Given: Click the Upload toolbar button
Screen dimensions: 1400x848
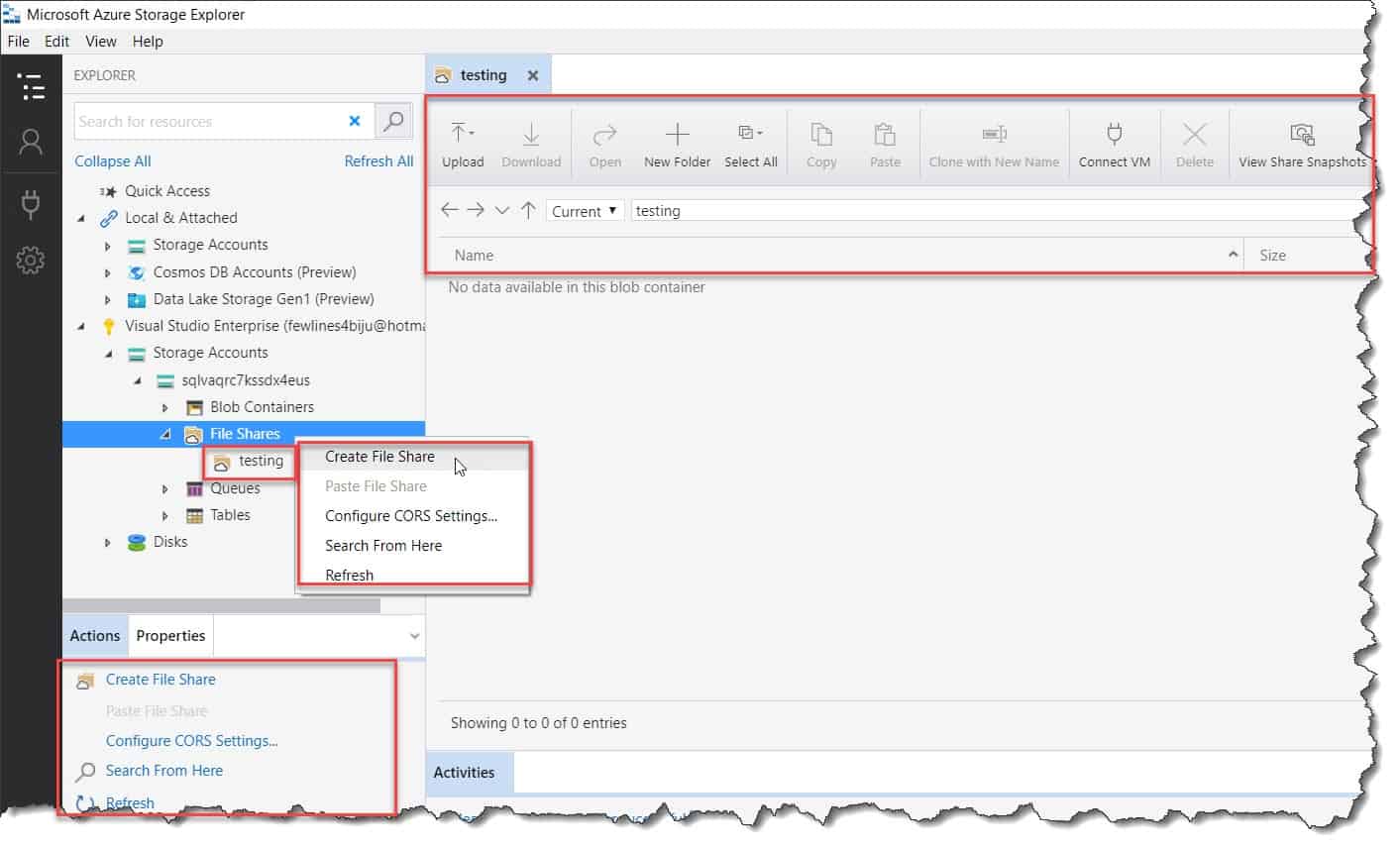Looking at the screenshot, I should tap(463, 145).
